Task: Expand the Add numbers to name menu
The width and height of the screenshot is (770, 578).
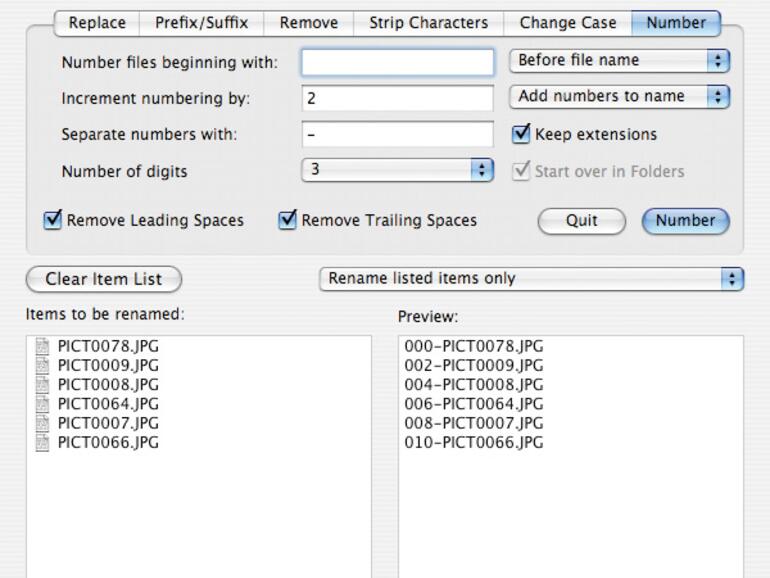Action: [x=619, y=97]
